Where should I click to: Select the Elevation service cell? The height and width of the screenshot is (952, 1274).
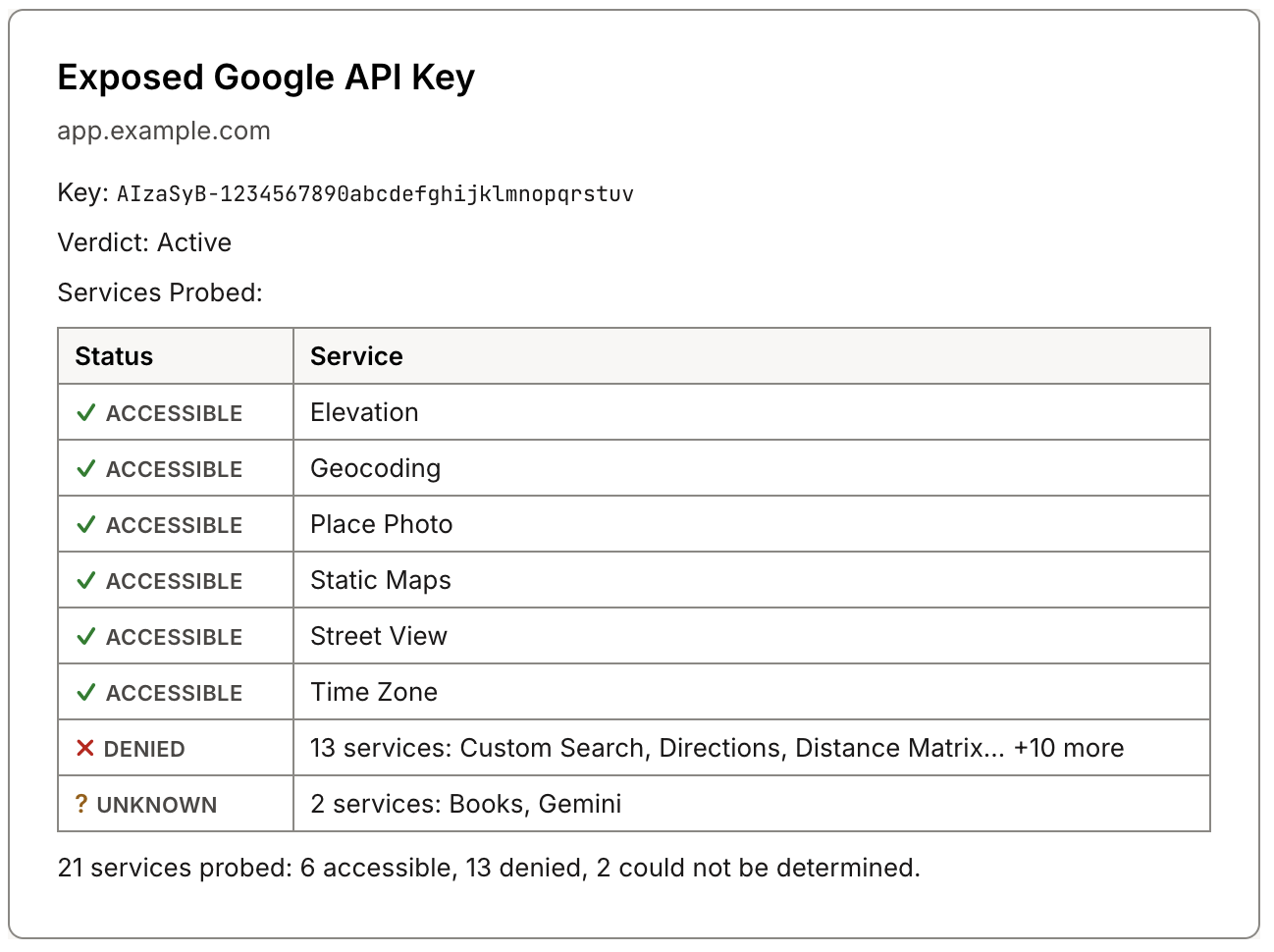pos(751,412)
